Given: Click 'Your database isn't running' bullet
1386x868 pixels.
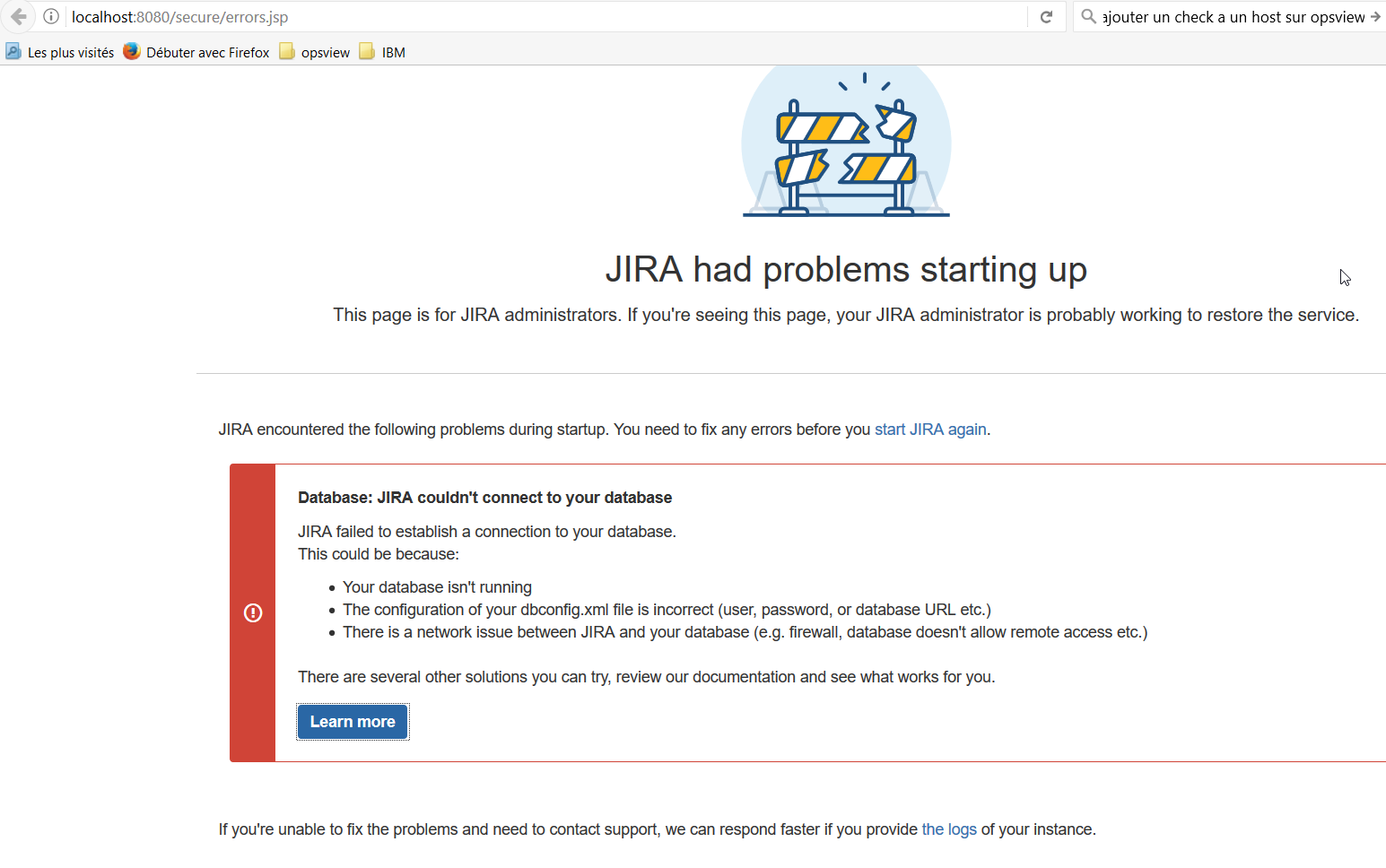Looking at the screenshot, I should (437, 587).
